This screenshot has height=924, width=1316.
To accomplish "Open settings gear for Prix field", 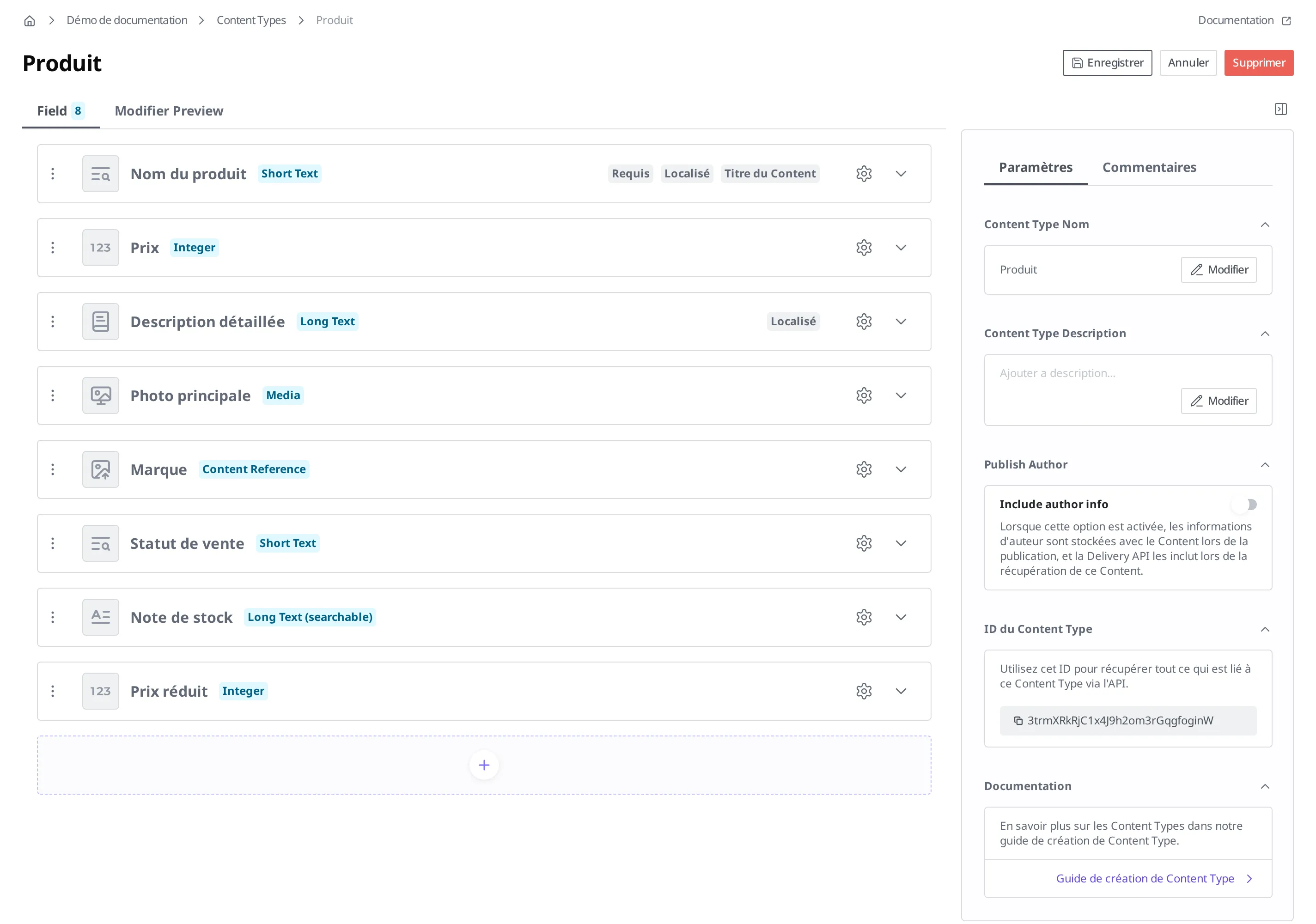I will point(864,248).
